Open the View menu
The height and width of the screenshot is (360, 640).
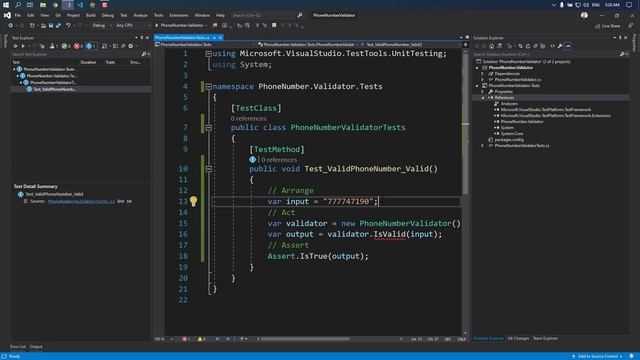click(44, 15)
